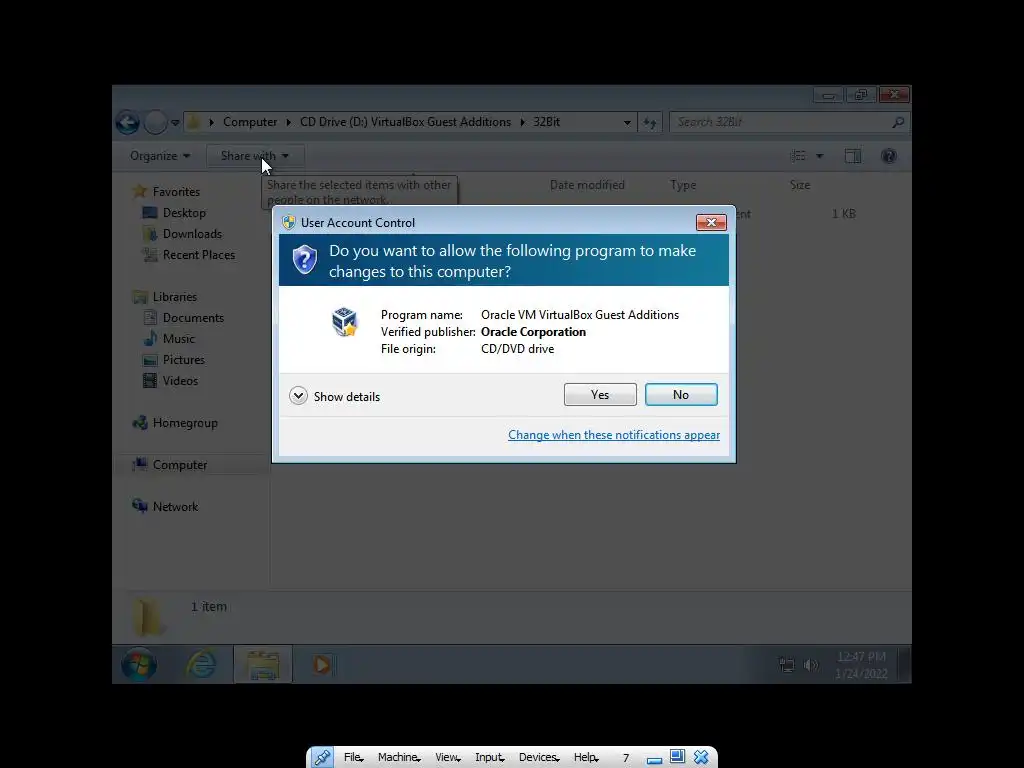
Task: Open recent locations dropdown beside nav arrows
Action: [175, 122]
